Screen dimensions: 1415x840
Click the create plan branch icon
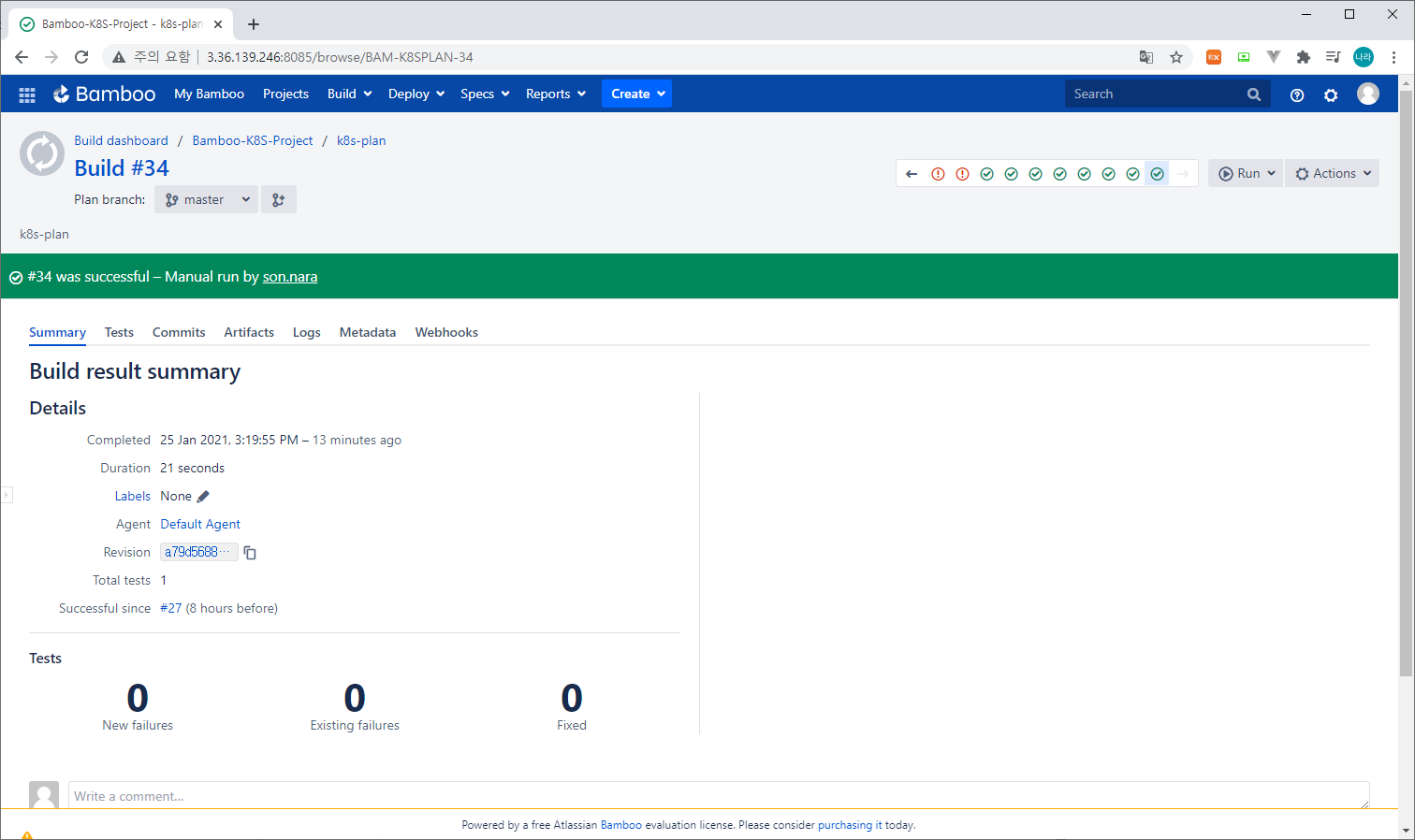click(x=279, y=199)
